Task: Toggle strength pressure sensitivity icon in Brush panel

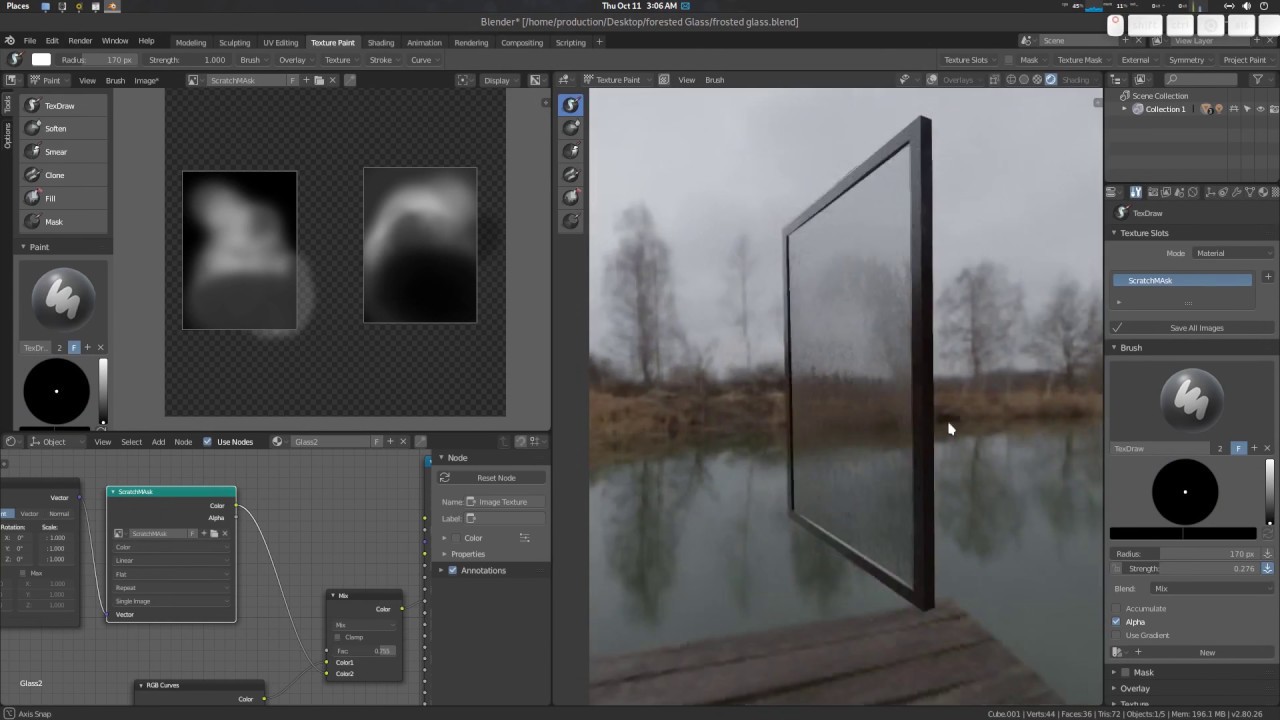Action: point(1267,568)
